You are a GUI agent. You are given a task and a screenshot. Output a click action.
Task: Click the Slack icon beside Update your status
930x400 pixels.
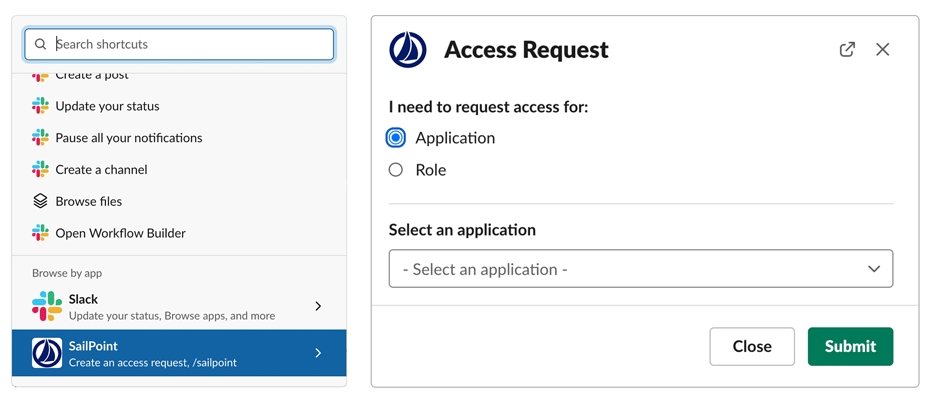[40, 106]
